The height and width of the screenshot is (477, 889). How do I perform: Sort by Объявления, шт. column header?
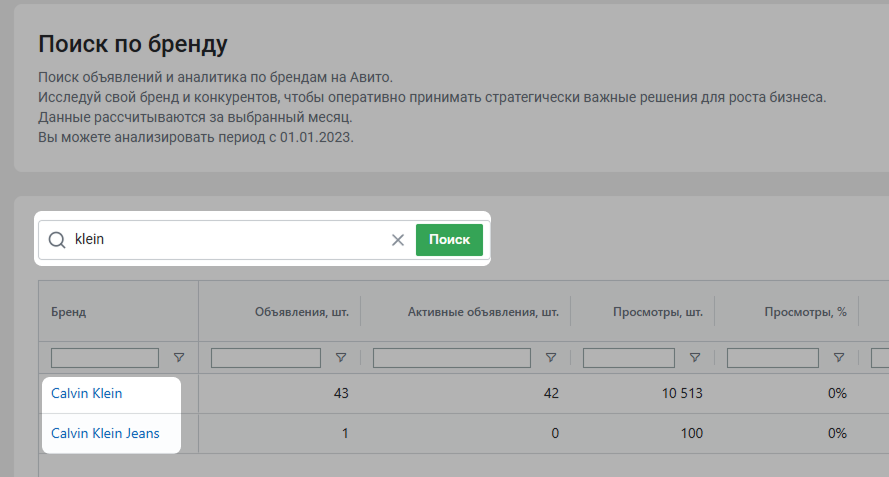click(x=302, y=312)
